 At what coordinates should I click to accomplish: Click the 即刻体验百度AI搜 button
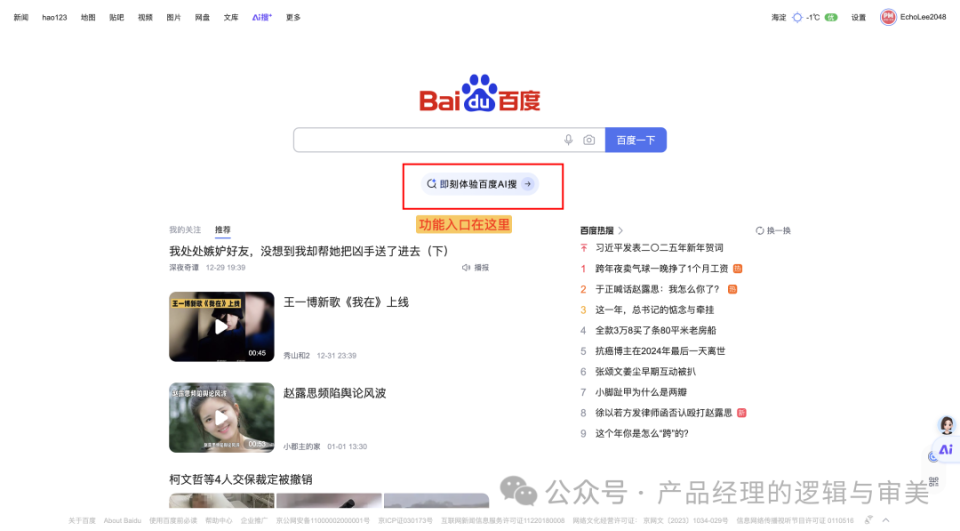pos(479,184)
